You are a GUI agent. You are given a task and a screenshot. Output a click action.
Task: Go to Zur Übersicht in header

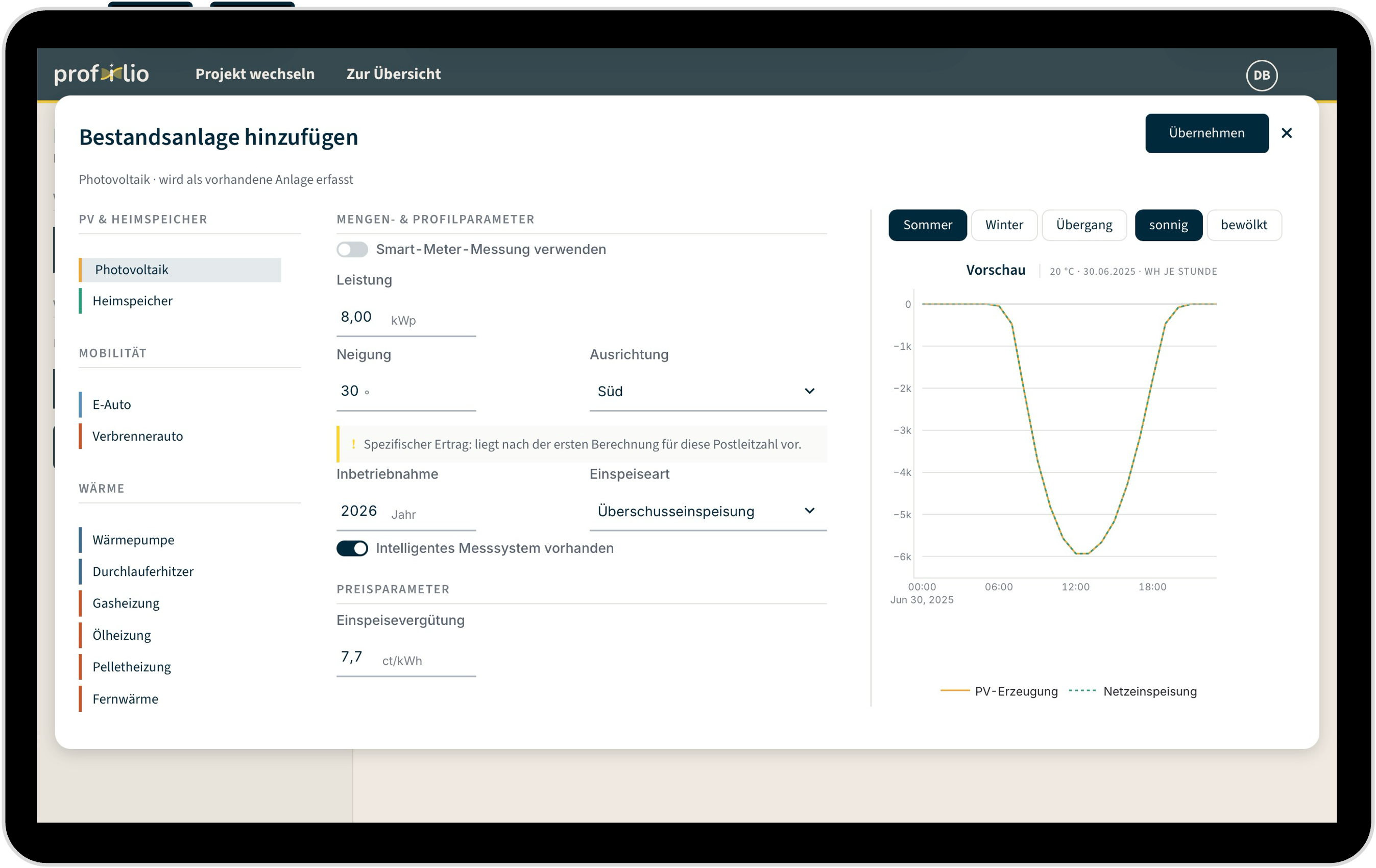(393, 74)
